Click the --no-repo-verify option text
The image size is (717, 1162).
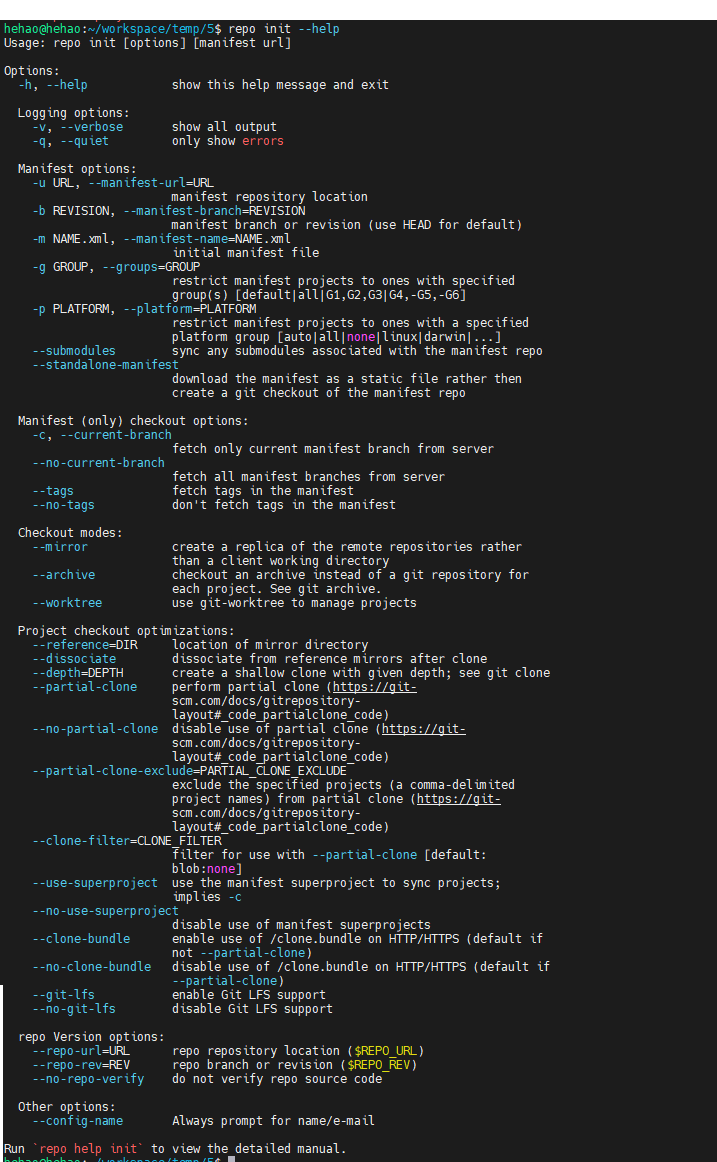point(88,1079)
